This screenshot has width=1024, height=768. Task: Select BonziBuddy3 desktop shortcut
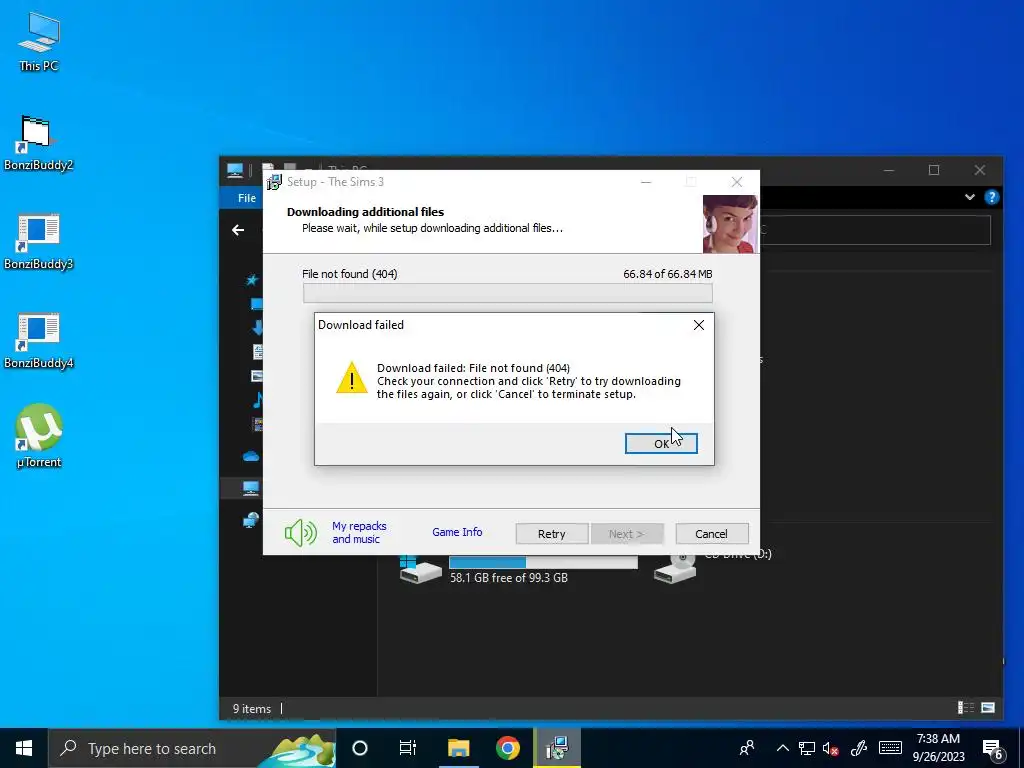(x=39, y=242)
